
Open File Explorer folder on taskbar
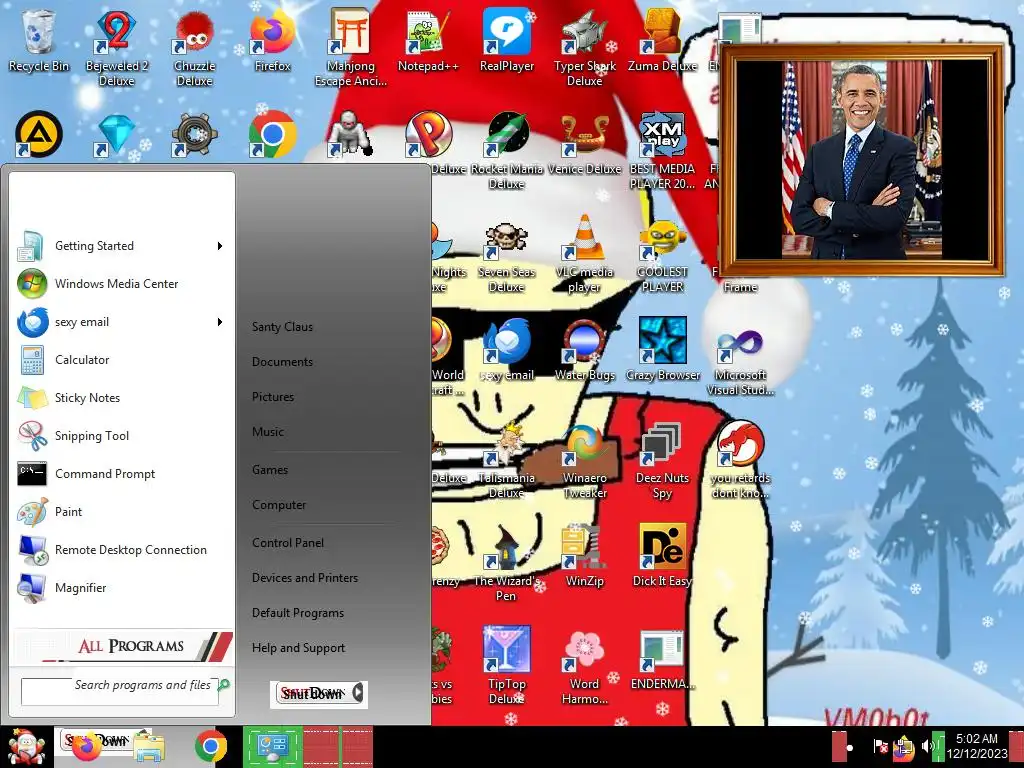pos(149,748)
